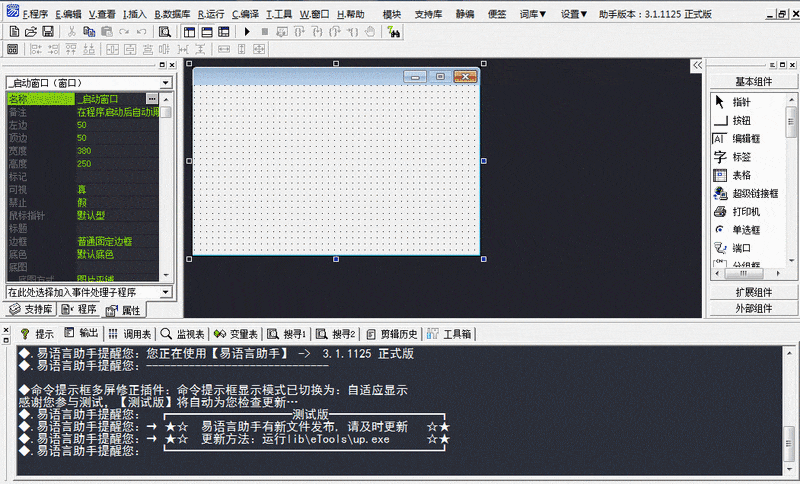Click property list scroll-down arrow
The width and height of the screenshot is (800, 484).
click(x=166, y=275)
